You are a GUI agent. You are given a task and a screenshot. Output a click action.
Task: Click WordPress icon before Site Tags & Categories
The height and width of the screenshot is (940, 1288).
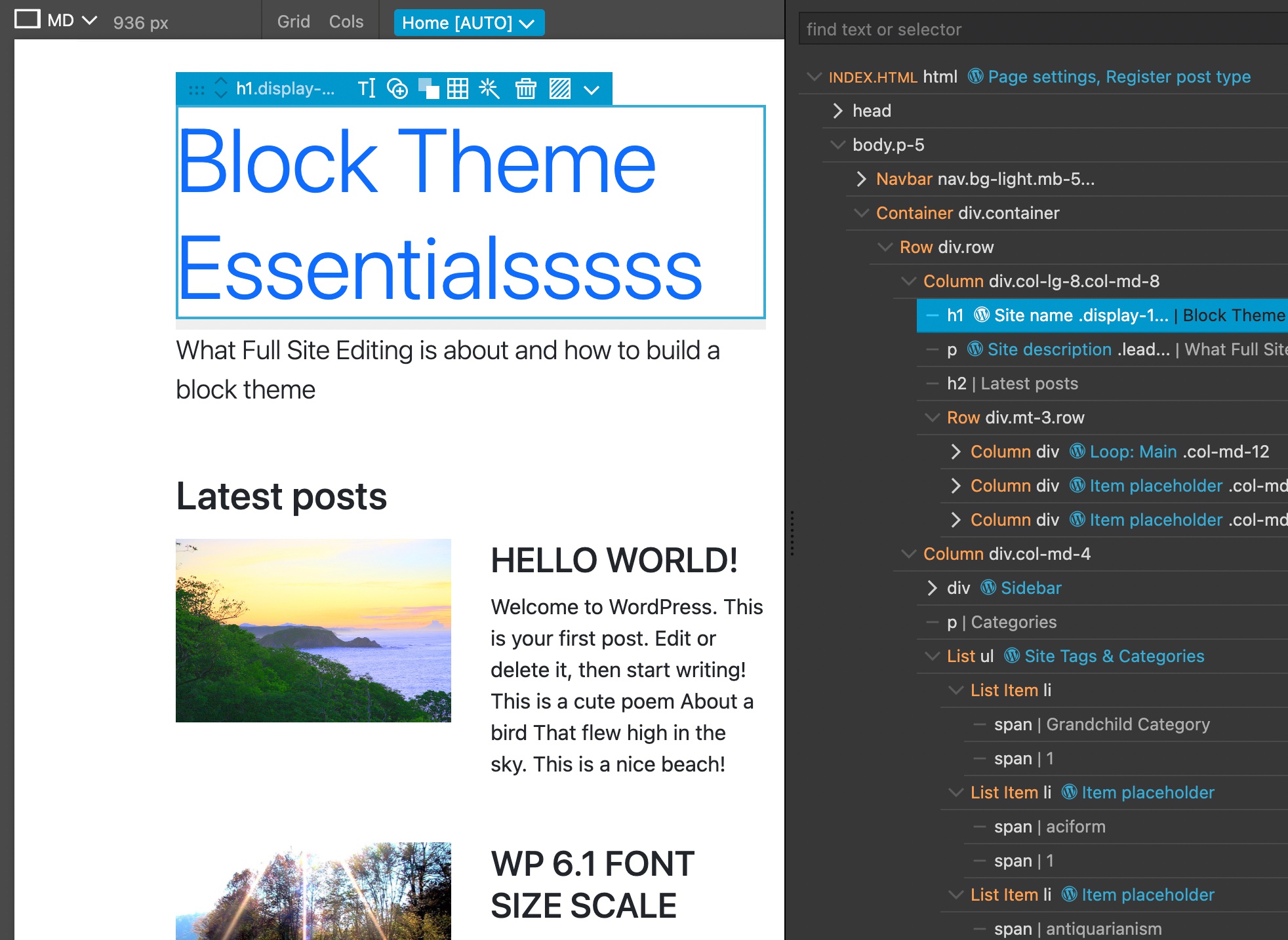1012,656
